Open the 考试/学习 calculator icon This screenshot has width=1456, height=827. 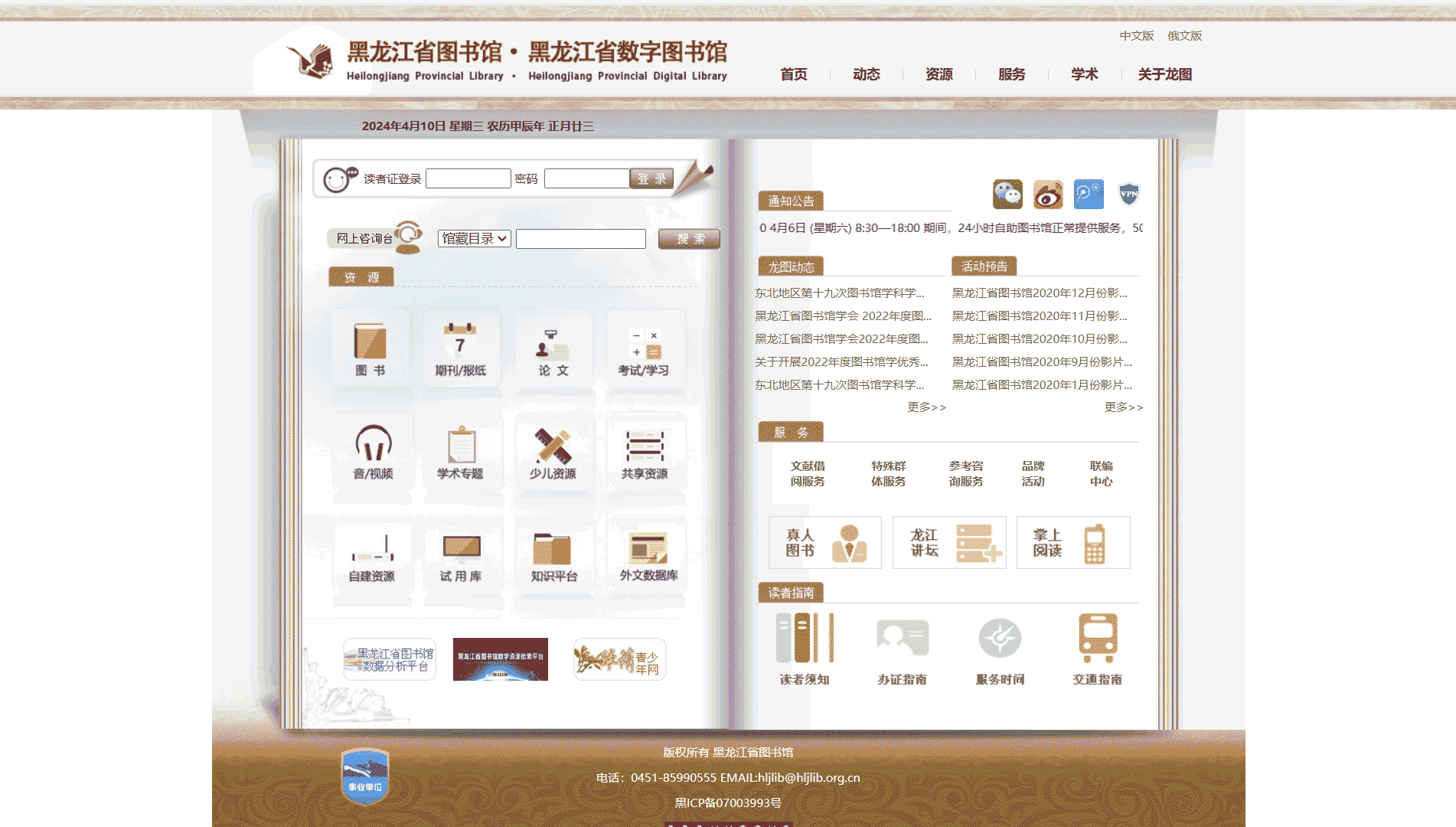coord(644,349)
